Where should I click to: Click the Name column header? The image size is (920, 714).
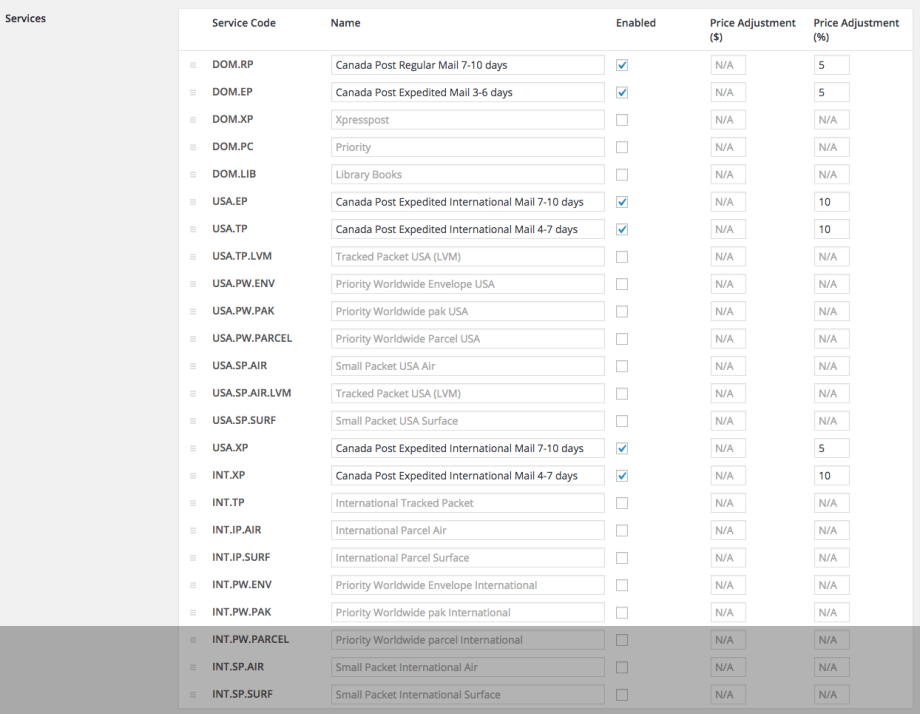pos(346,23)
